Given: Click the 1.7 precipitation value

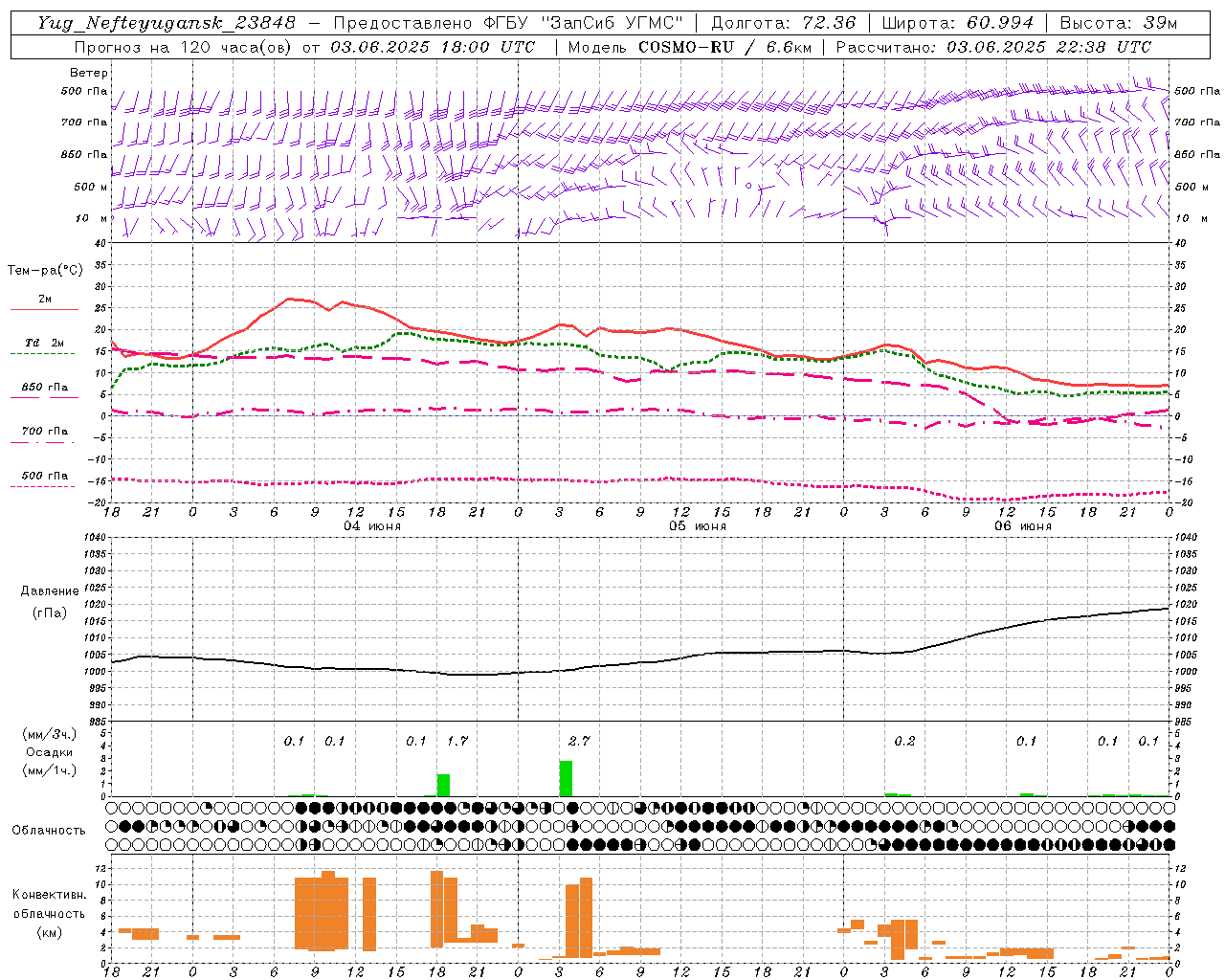Looking at the screenshot, I should 457,741.
